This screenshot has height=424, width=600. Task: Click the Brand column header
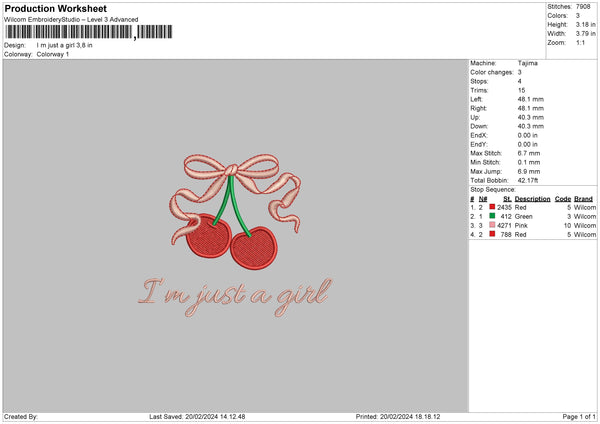(583, 199)
